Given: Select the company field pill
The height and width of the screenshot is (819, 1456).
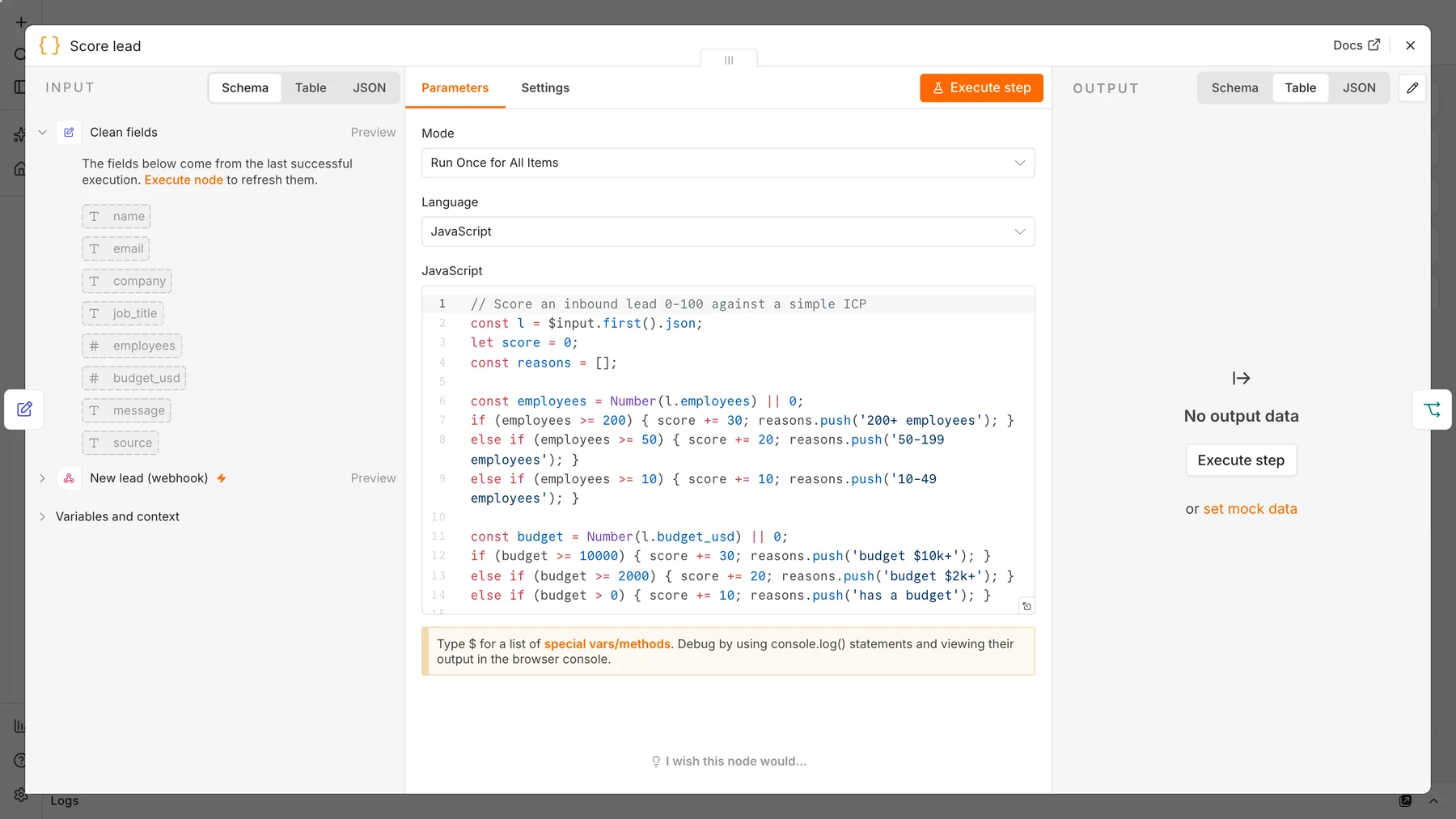Looking at the screenshot, I should pyautogui.click(x=127, y=281).
